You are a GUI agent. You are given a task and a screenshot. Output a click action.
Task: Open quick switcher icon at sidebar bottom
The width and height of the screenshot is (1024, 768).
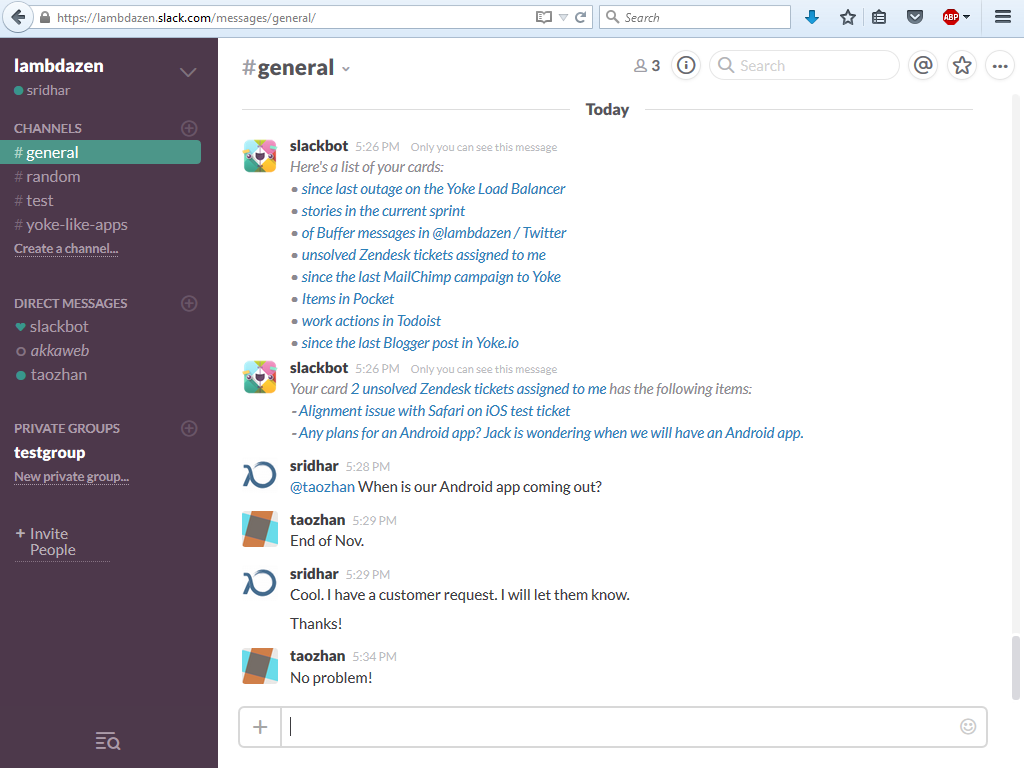[x=108, y=741]
